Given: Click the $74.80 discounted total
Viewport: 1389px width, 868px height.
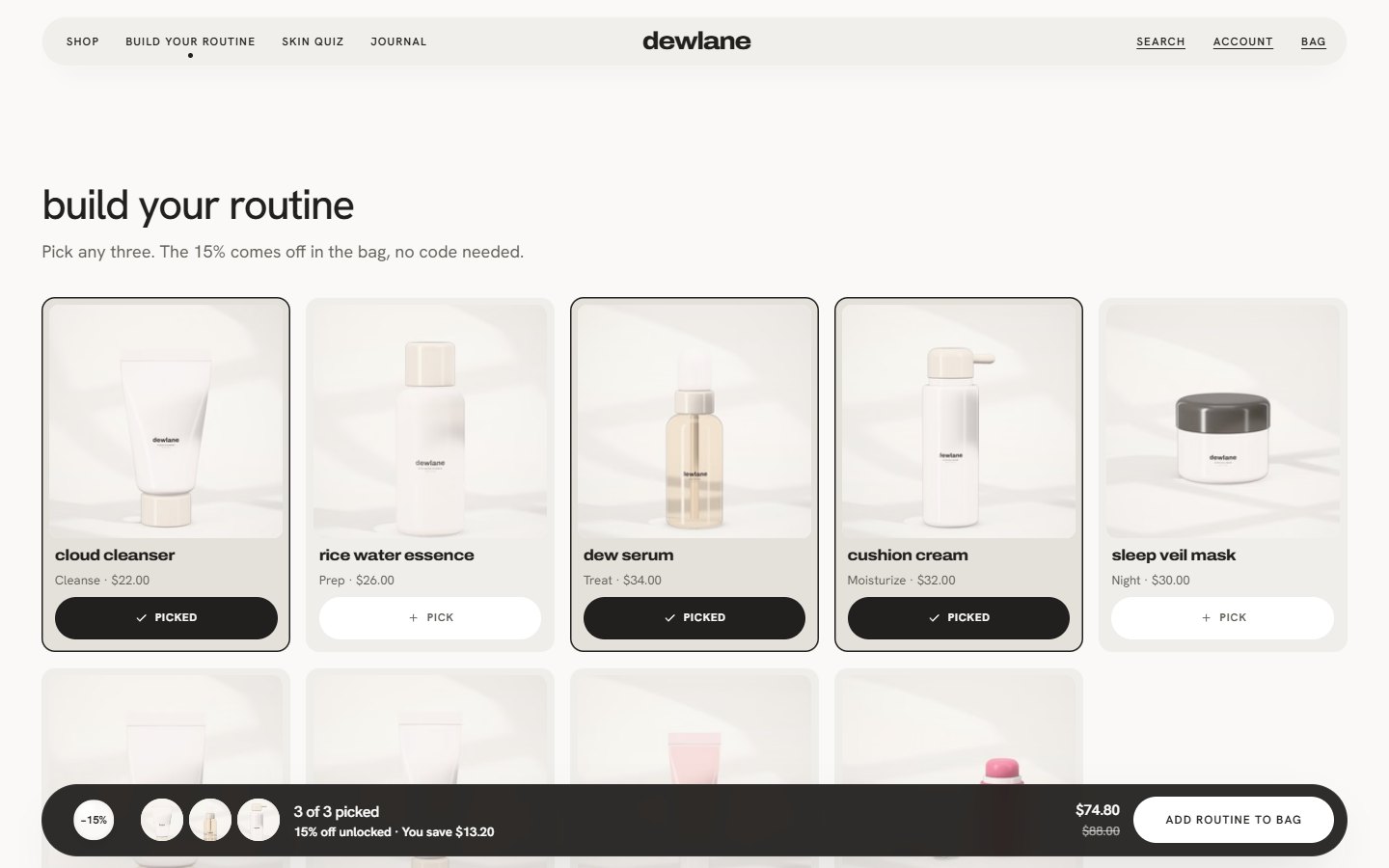Looking at the screenshot, I should [x=1098, y=810].
